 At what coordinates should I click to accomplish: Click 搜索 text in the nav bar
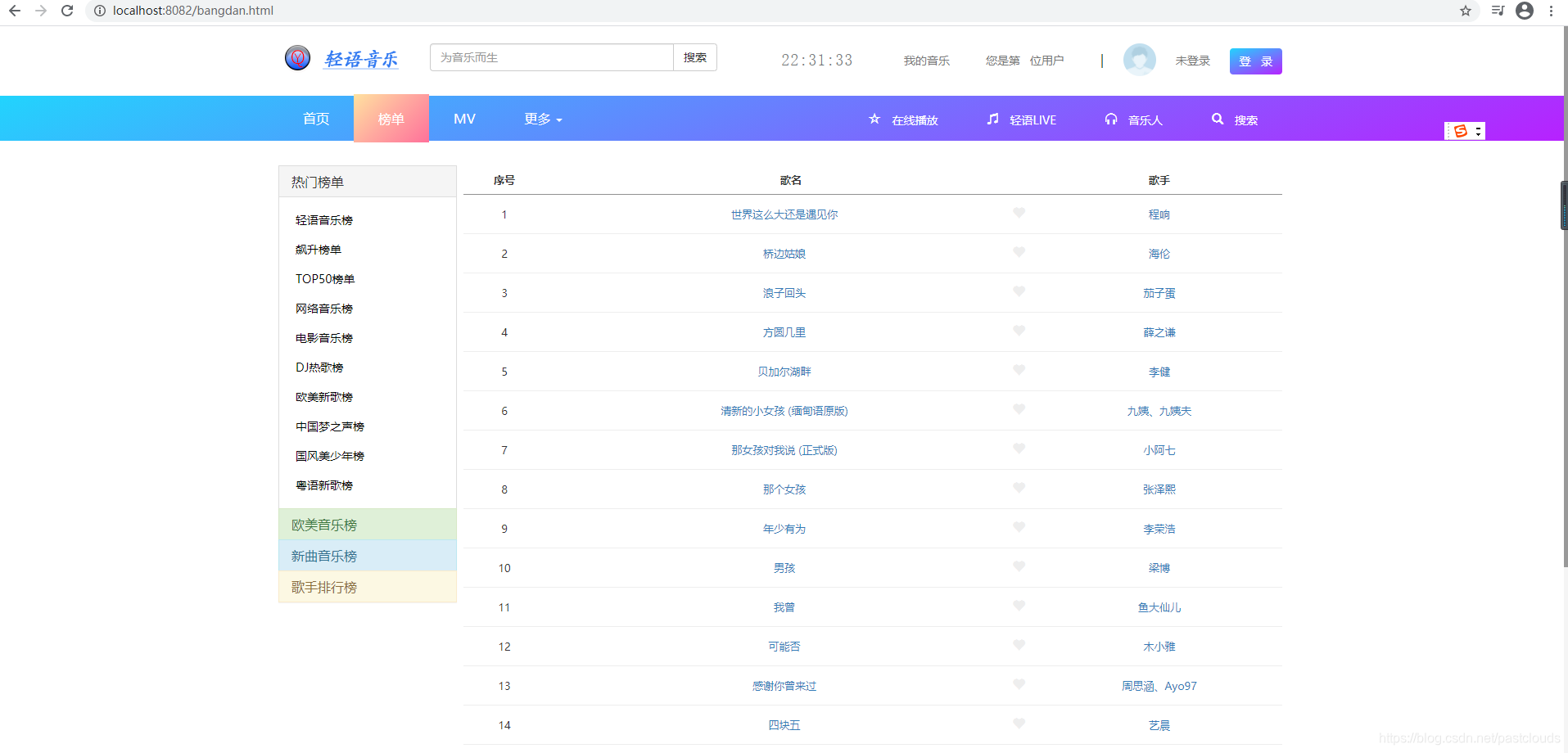(x=1246, y=120)
